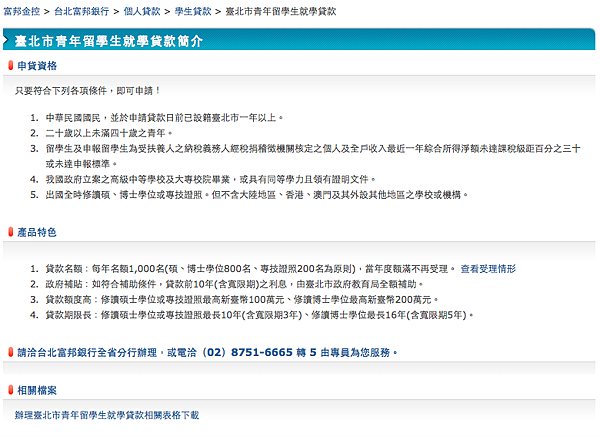Click current breadcrumb 臺北市青年留學生就學貸款
Image resolution: width=600 pixels, height=437 pixels.
(281, 11)
